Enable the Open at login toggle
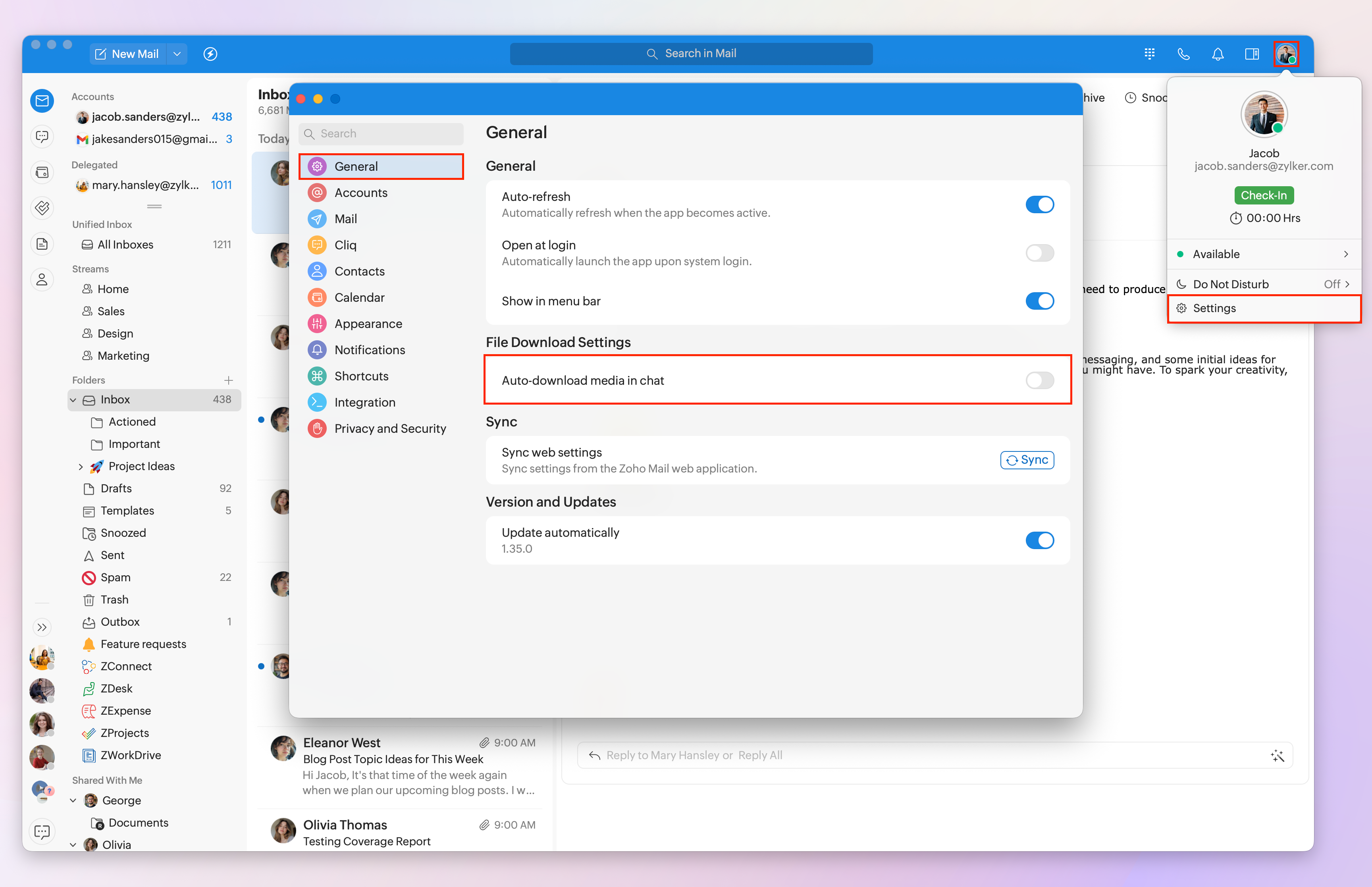This screenshot has height=887, width=1372. [1039, 253]
